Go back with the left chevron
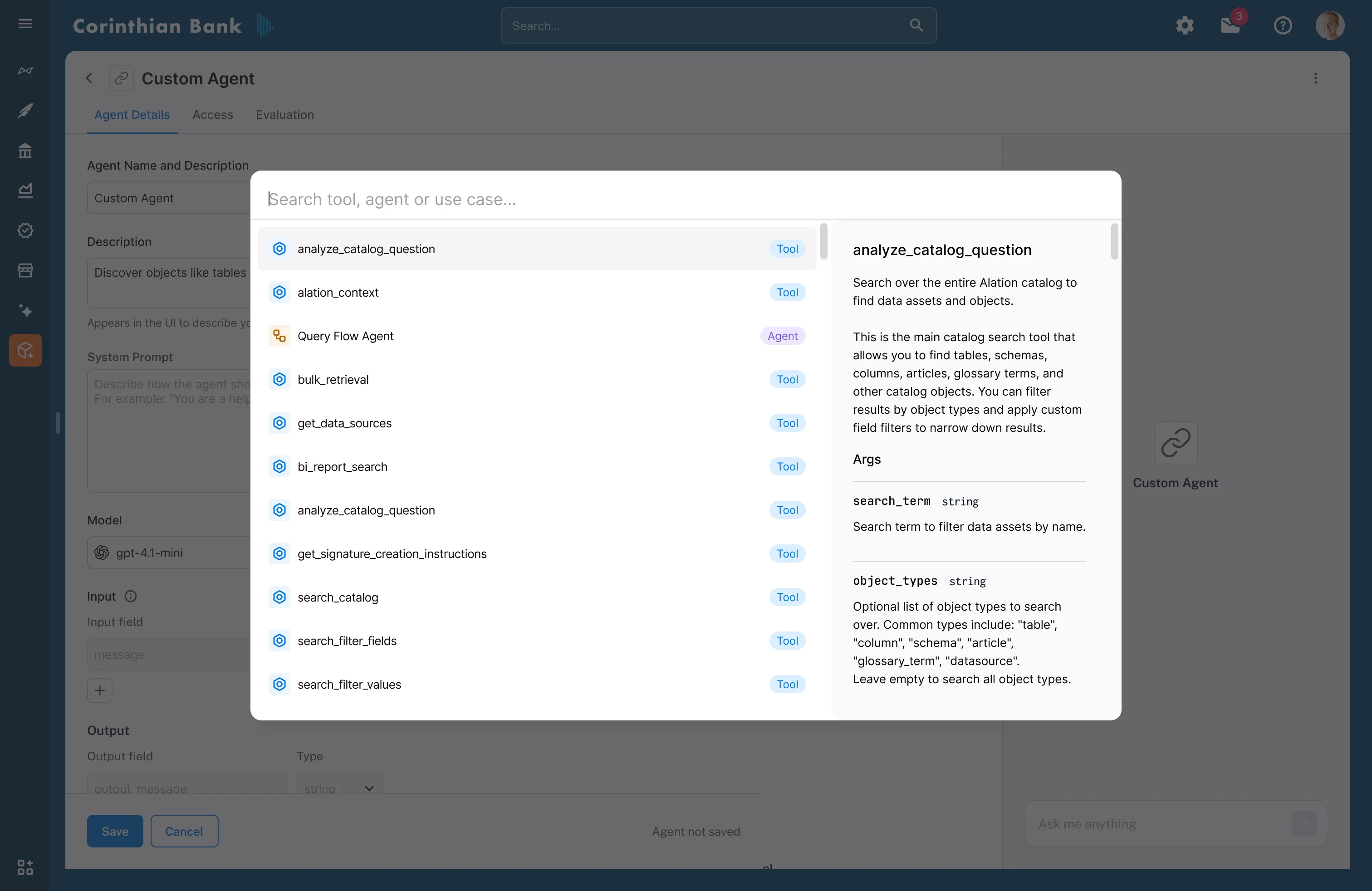The image size is (1372, 891). (89, 78)
